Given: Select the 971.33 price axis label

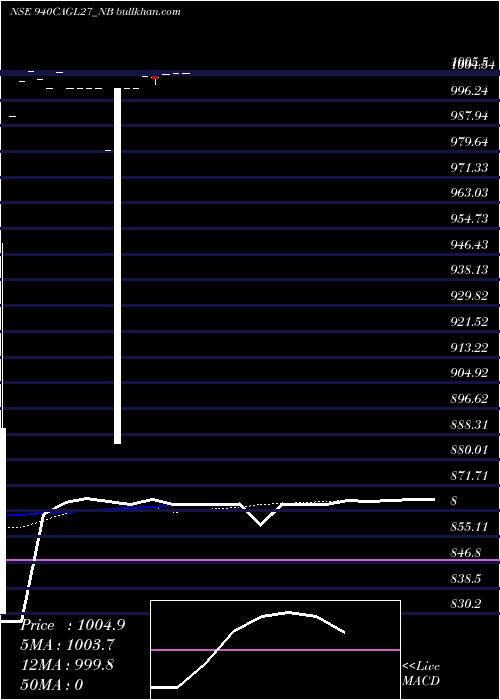Looking at the screenshot, I should [x=469, y=168].
